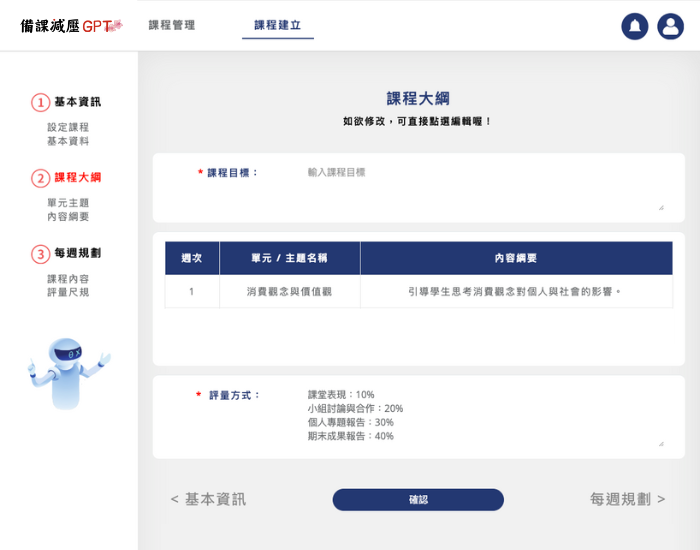Open the user profile icon
The height and width of the screenshot is (550, 700).
(x=670, y=26)
